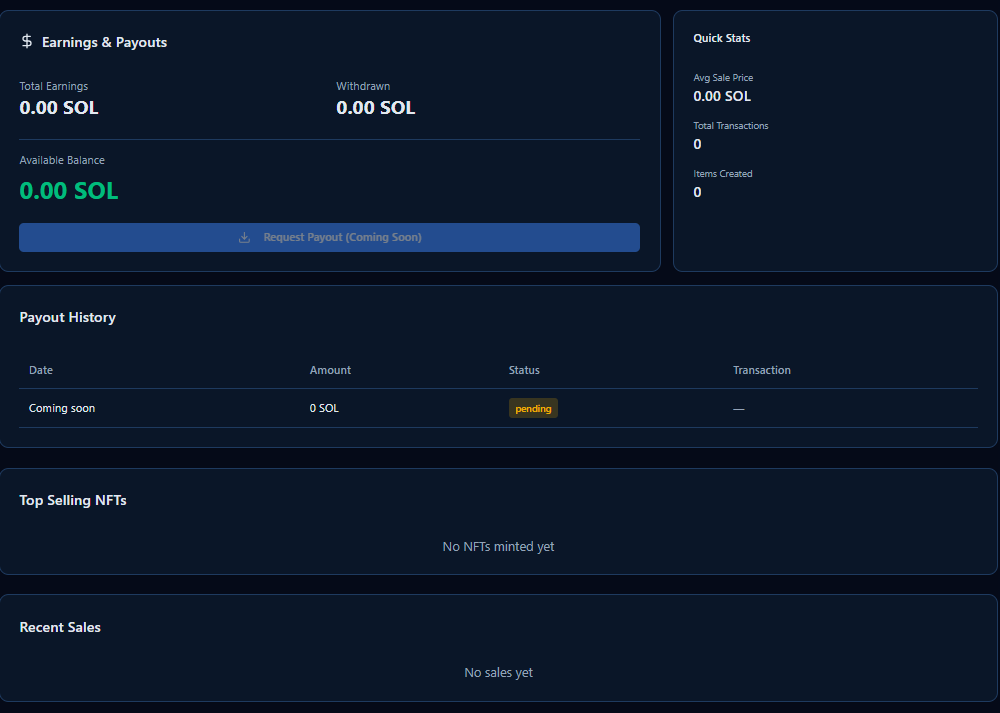This screenshot has height=713, width=1000.
Task: Click the 0 value under Total Transactions
Action: pos(697,144)
